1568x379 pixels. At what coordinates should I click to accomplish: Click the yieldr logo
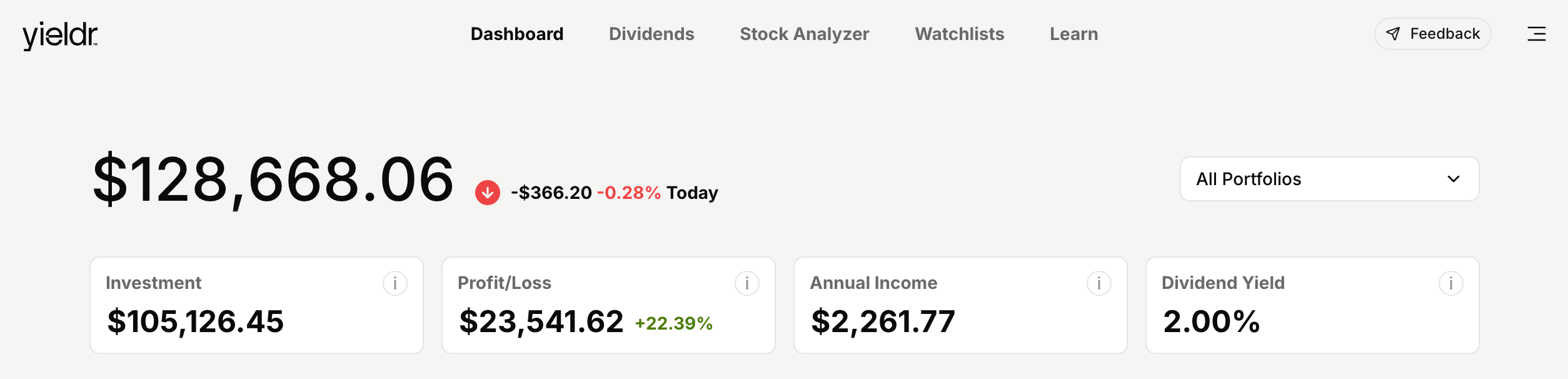click(x=60, y=36)
